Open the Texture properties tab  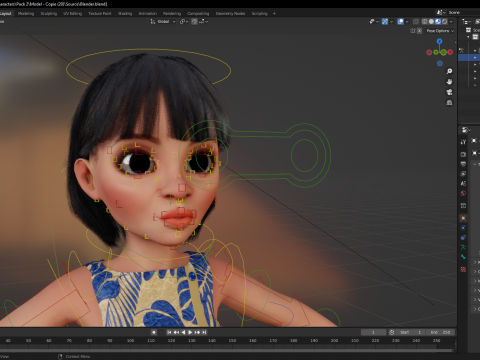[x=463, y=269]
